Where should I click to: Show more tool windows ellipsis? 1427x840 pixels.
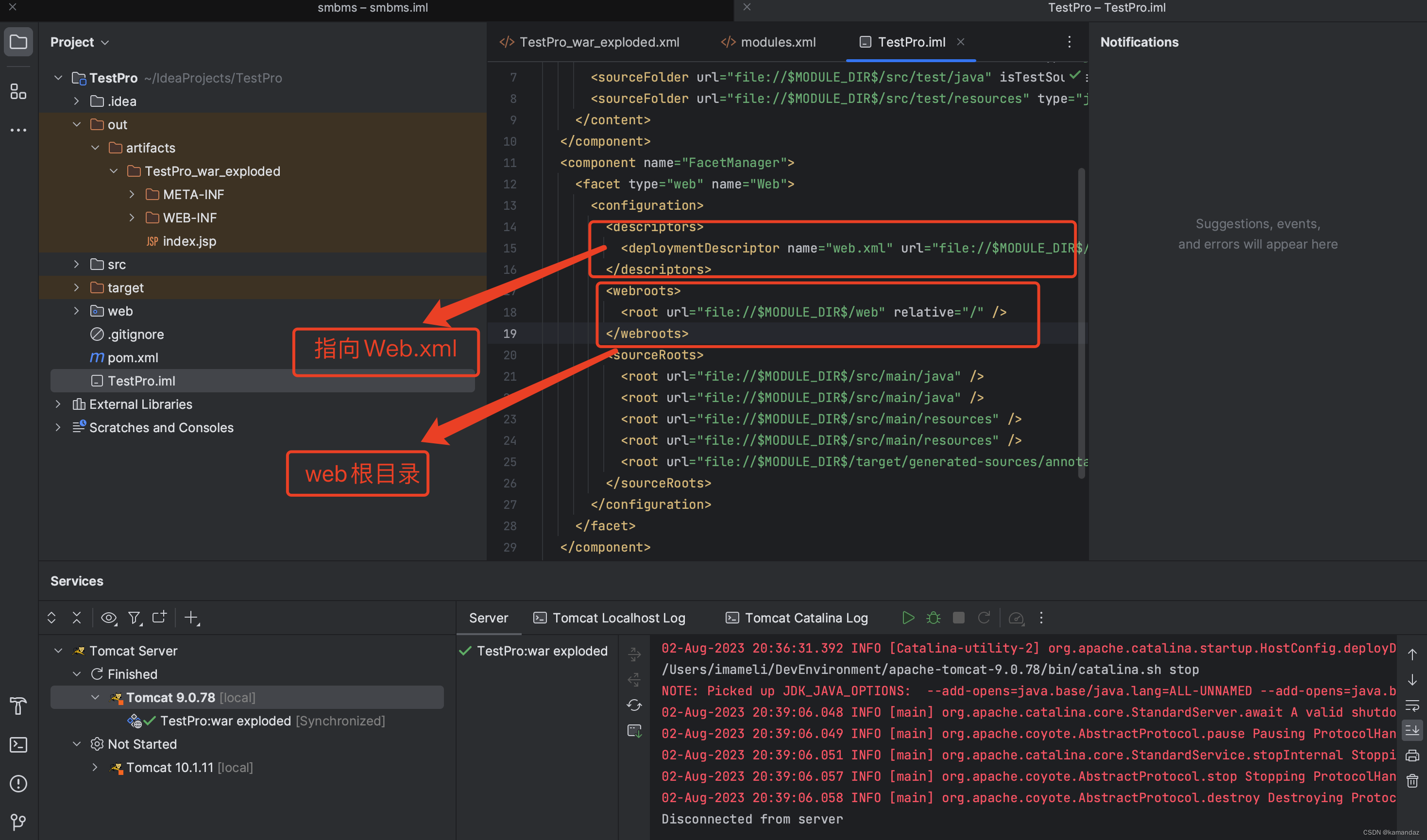(x=18, y=130)
